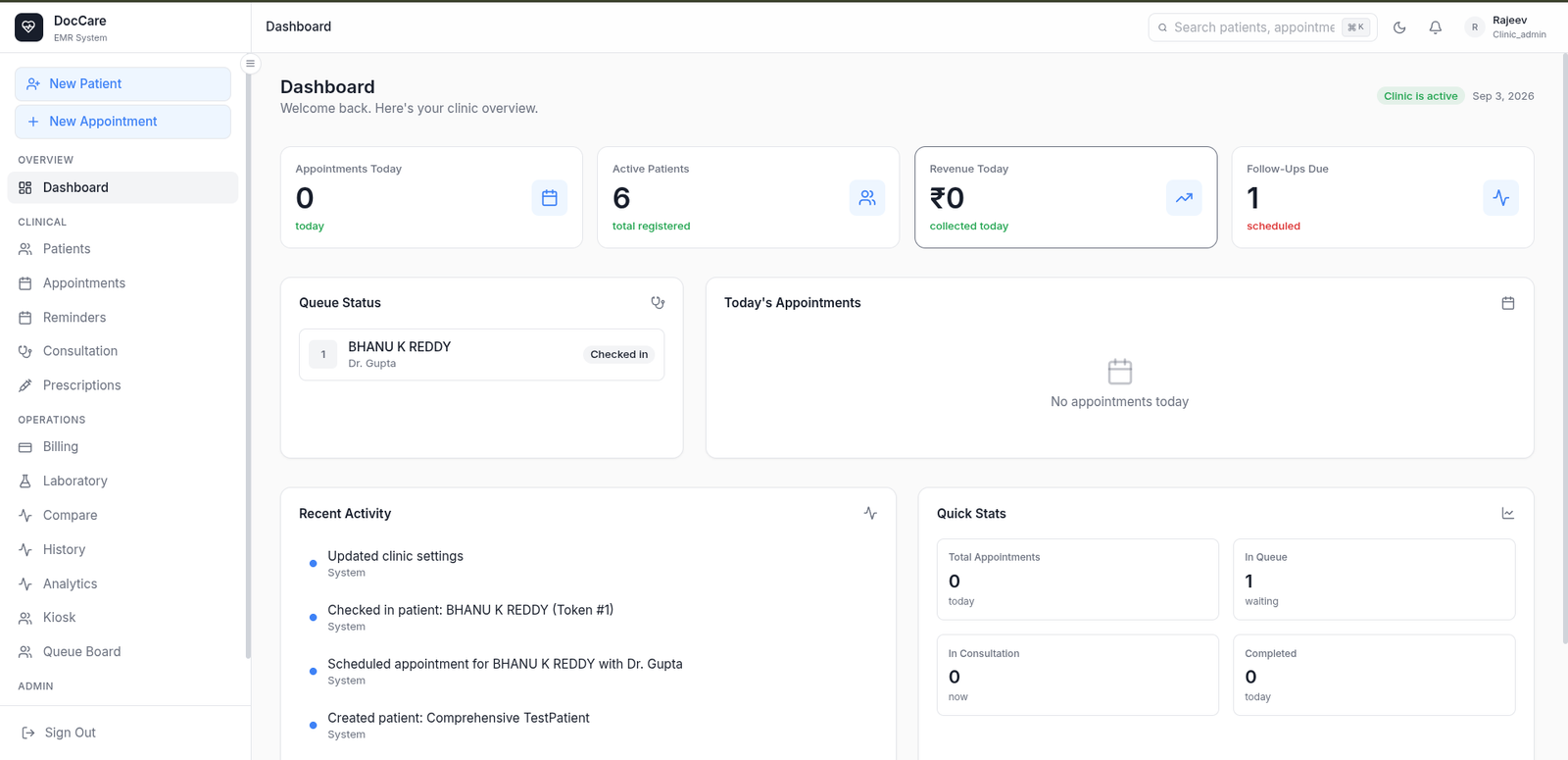Click the Sep 3, 2026 date label
1568x760 pixels.
click(1503, 96)
